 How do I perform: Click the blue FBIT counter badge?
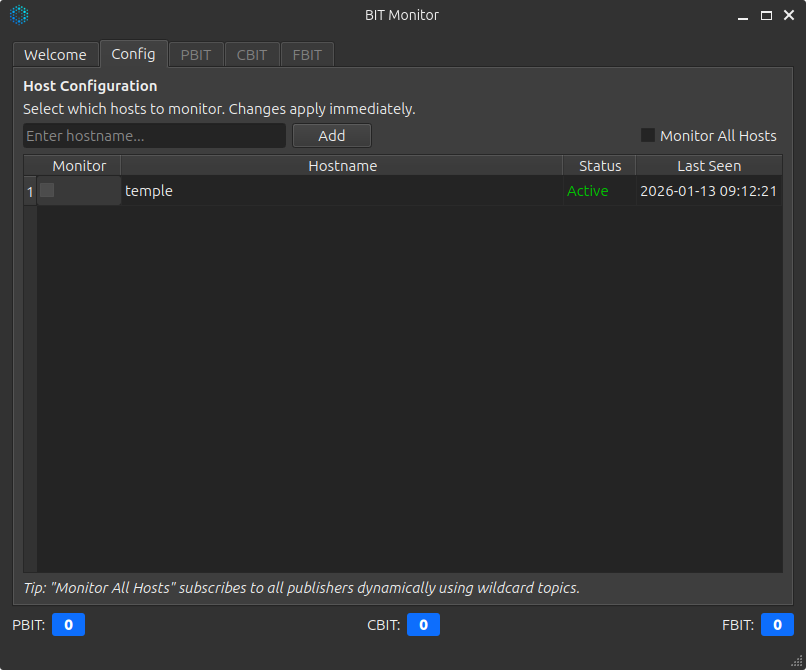(x=777, y=624)
